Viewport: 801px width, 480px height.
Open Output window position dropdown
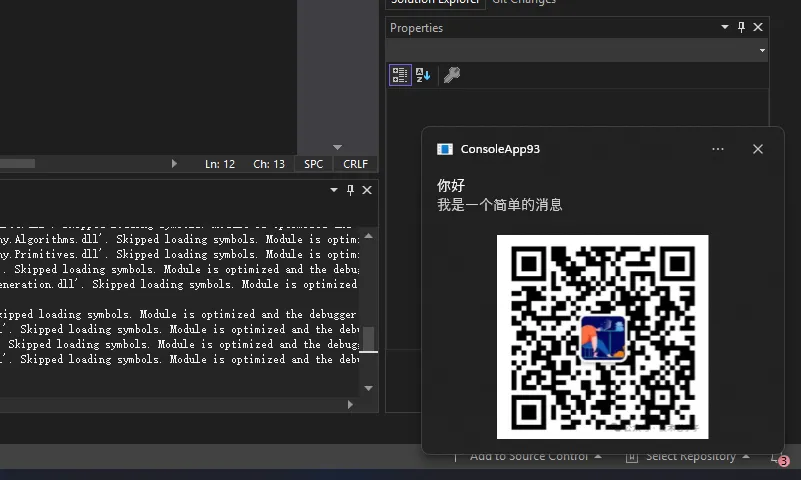(x=334, y=190)
